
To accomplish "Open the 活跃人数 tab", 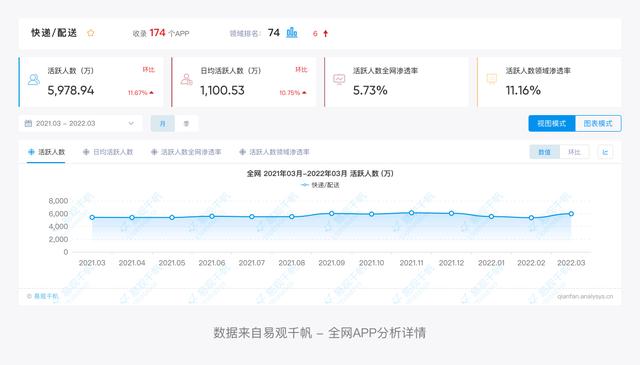I will pos(46,152).
